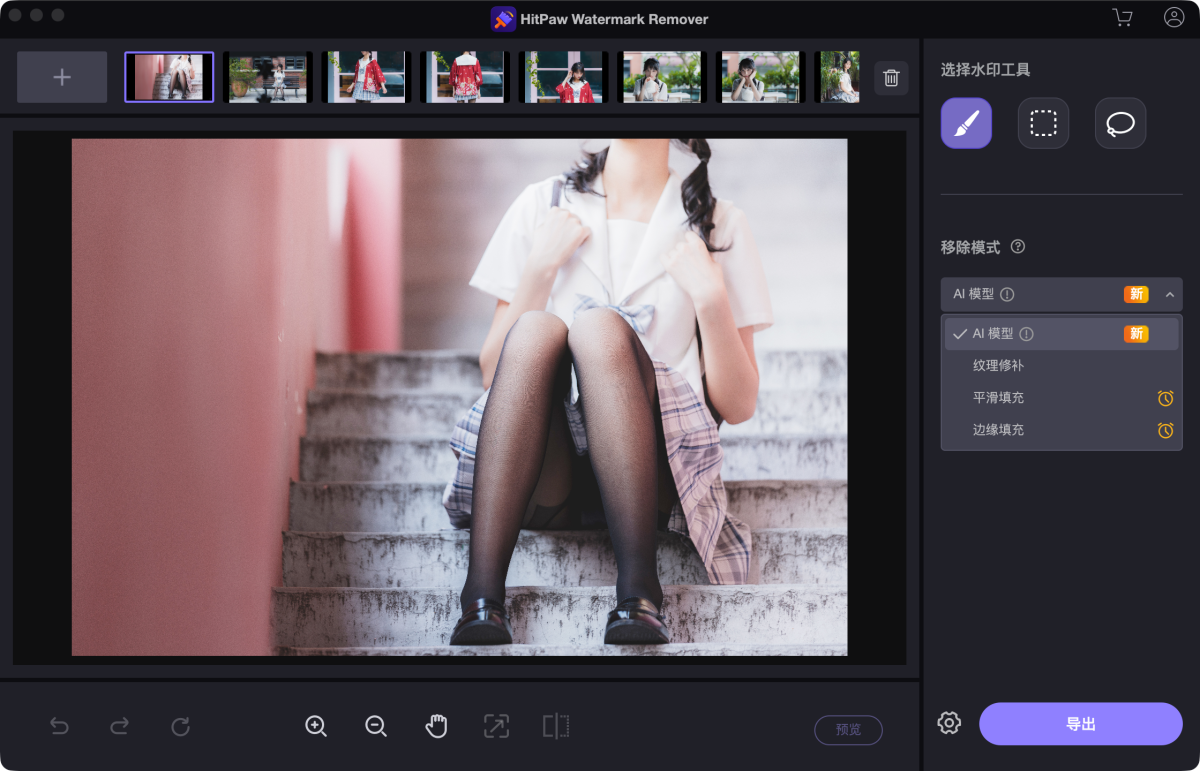The height and width of the screenshot is (771, 1200).
Task: Zoom in on the image
Action: 316,726
